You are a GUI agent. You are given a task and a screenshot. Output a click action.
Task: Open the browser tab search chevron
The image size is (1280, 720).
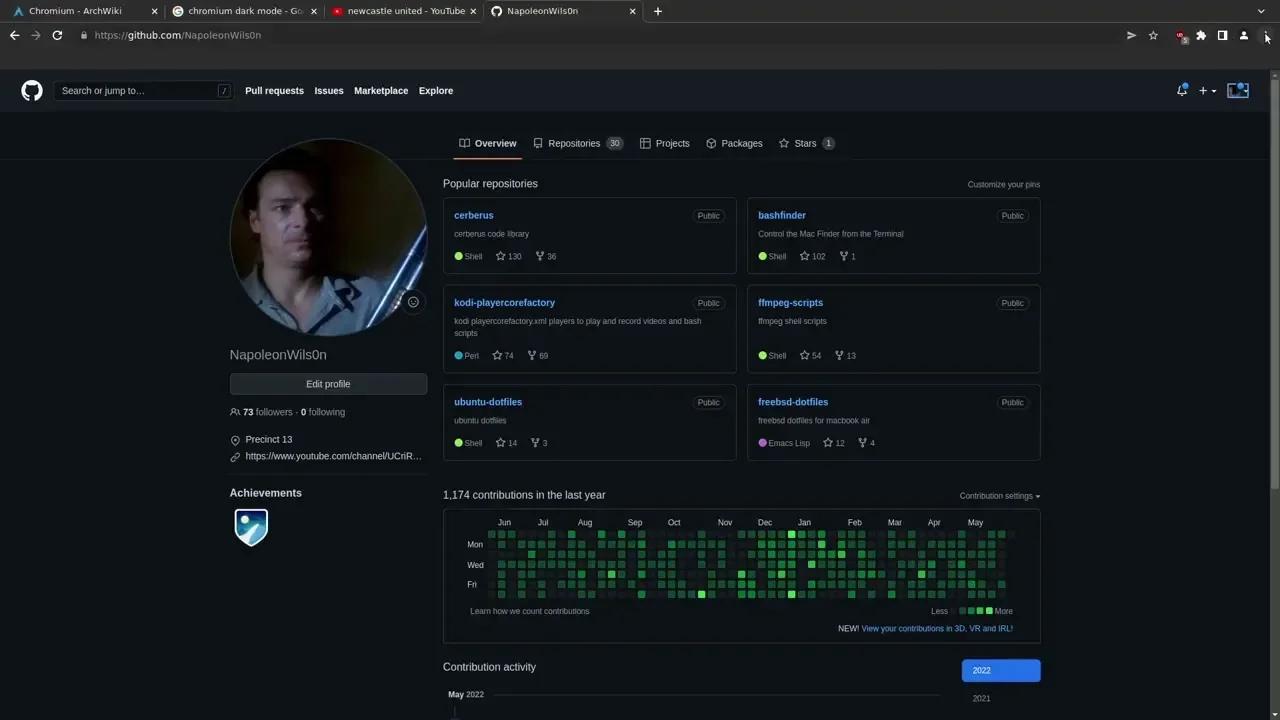point(1261,11)
